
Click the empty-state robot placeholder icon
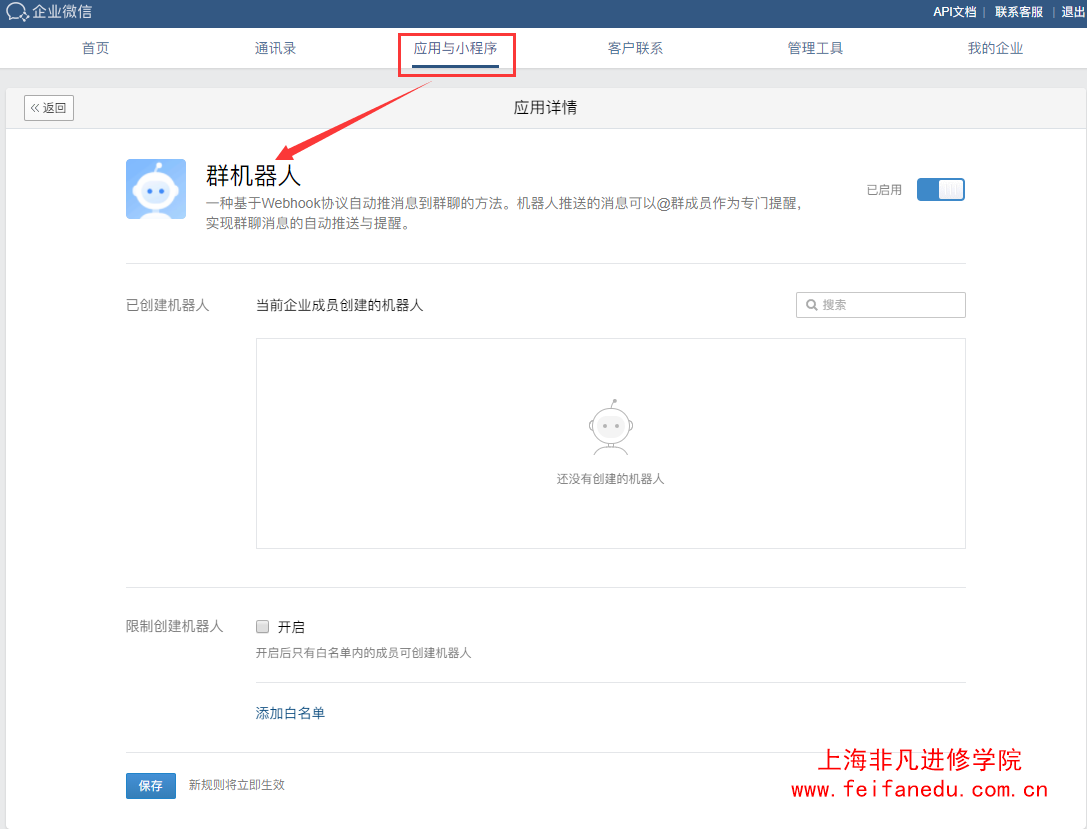(611, 427)
